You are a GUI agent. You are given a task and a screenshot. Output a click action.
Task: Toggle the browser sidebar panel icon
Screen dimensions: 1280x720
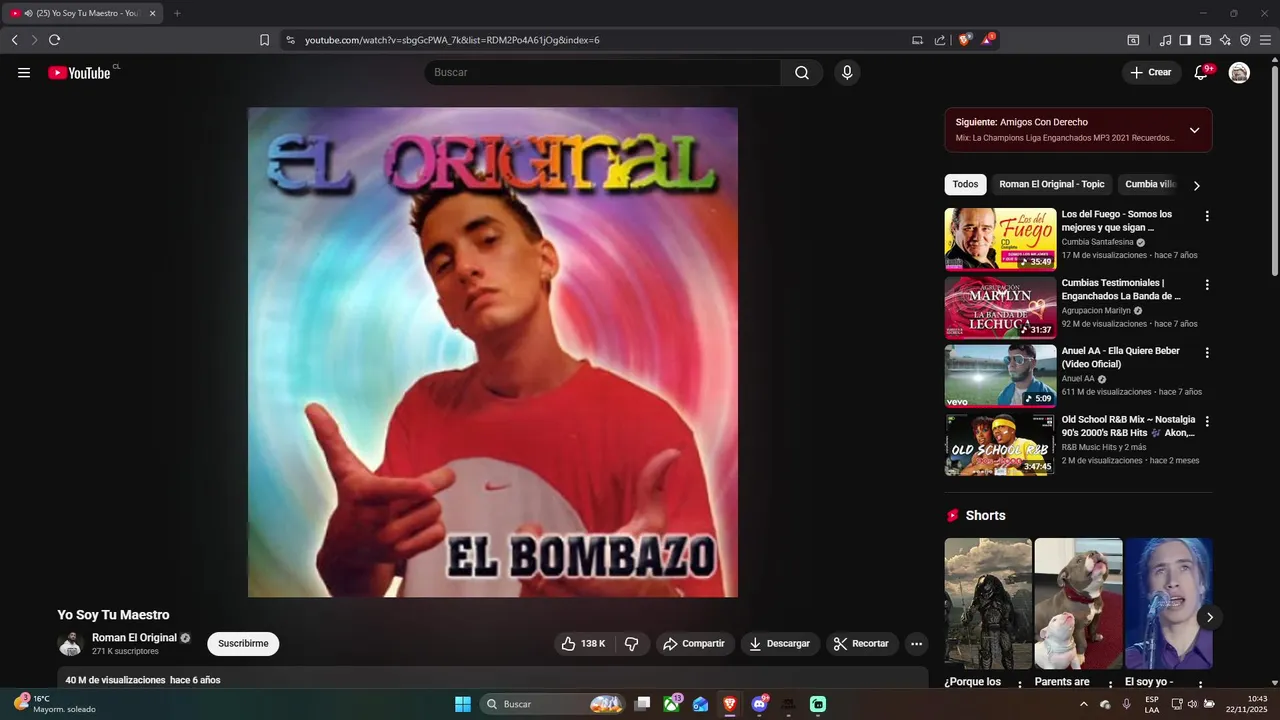coord(1185,40)
